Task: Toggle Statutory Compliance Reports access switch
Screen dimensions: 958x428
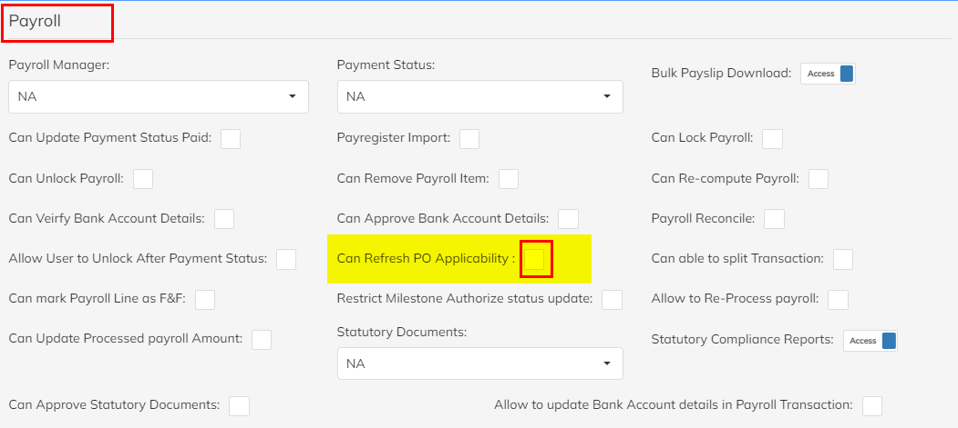Action: click(x=871, y=341)
